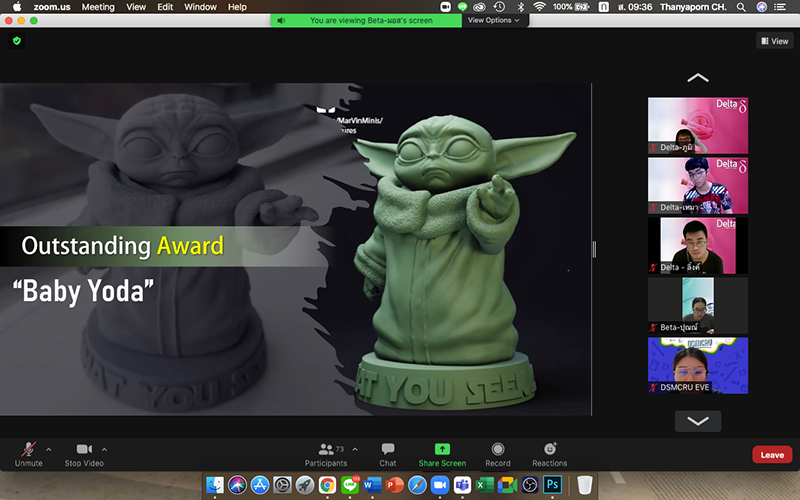This screenshot has height=500, width=800.
Task: Click the green Share Screen button
Action: point(442,455)
